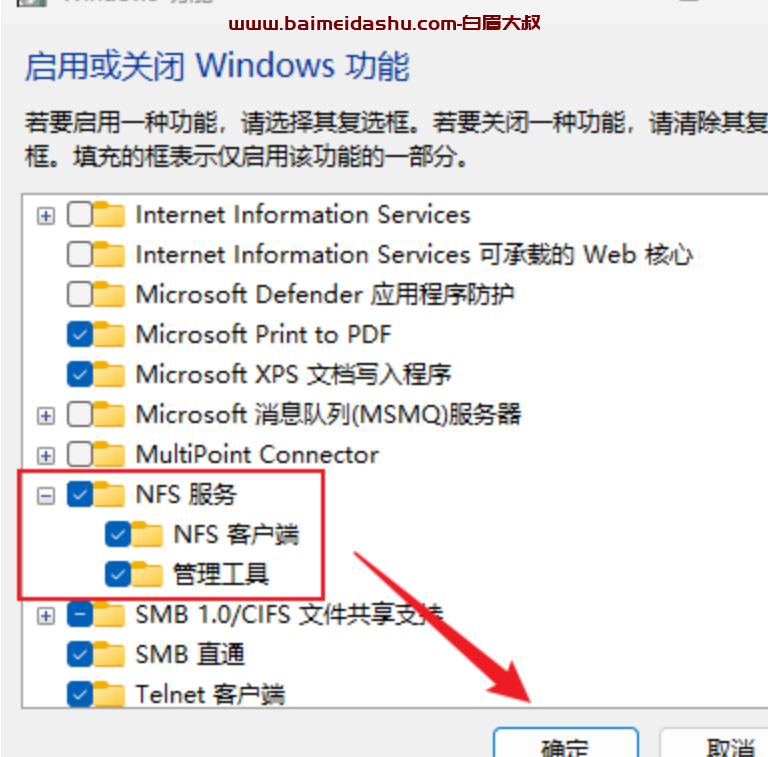Expand the SMB 1.0/CIFS 文件共享支持 node
The image size is (768, 757).
pyautogui.click(x=46, y=616)
